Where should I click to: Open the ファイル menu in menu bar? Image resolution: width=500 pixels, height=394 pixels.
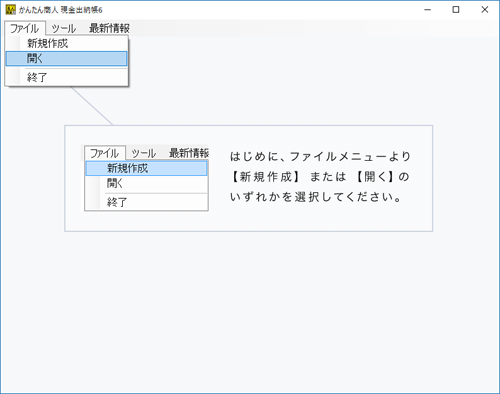coord(25,28)
